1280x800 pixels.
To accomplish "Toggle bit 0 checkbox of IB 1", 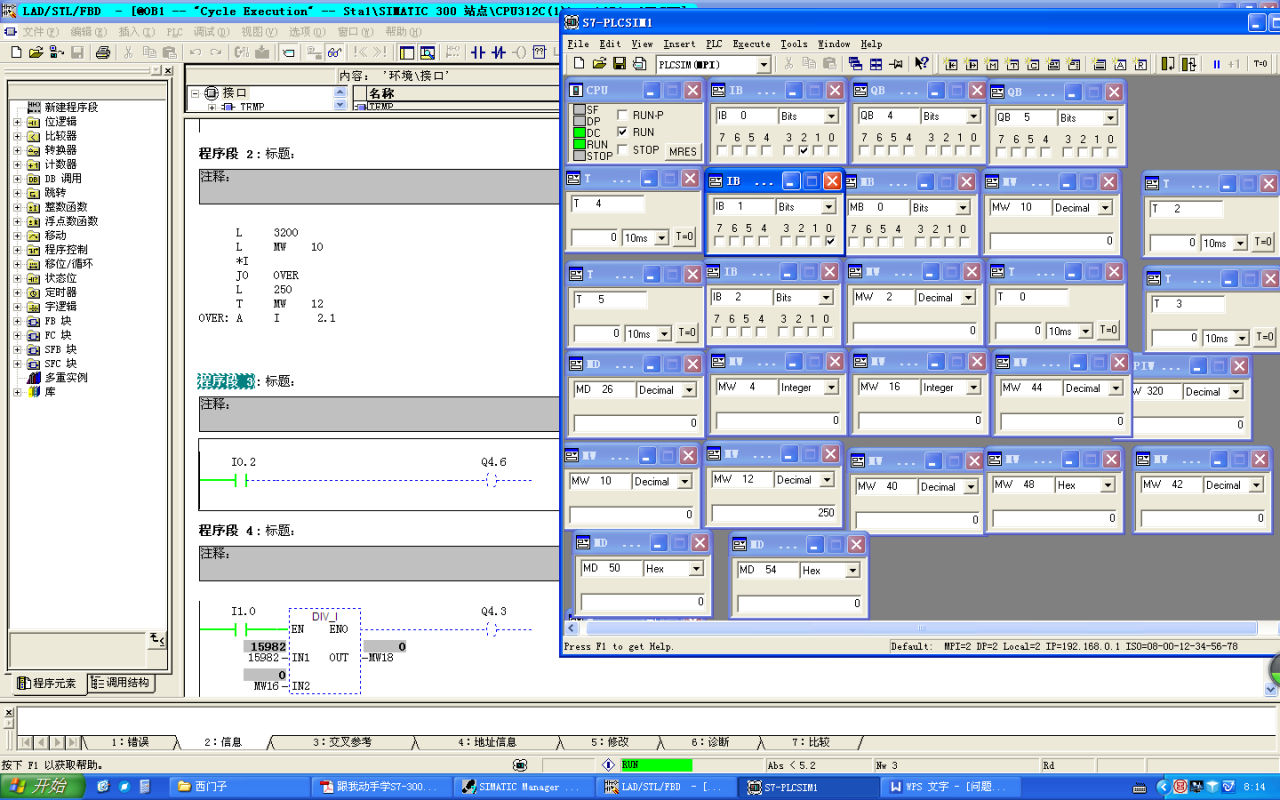I will (x=830, y=241).
